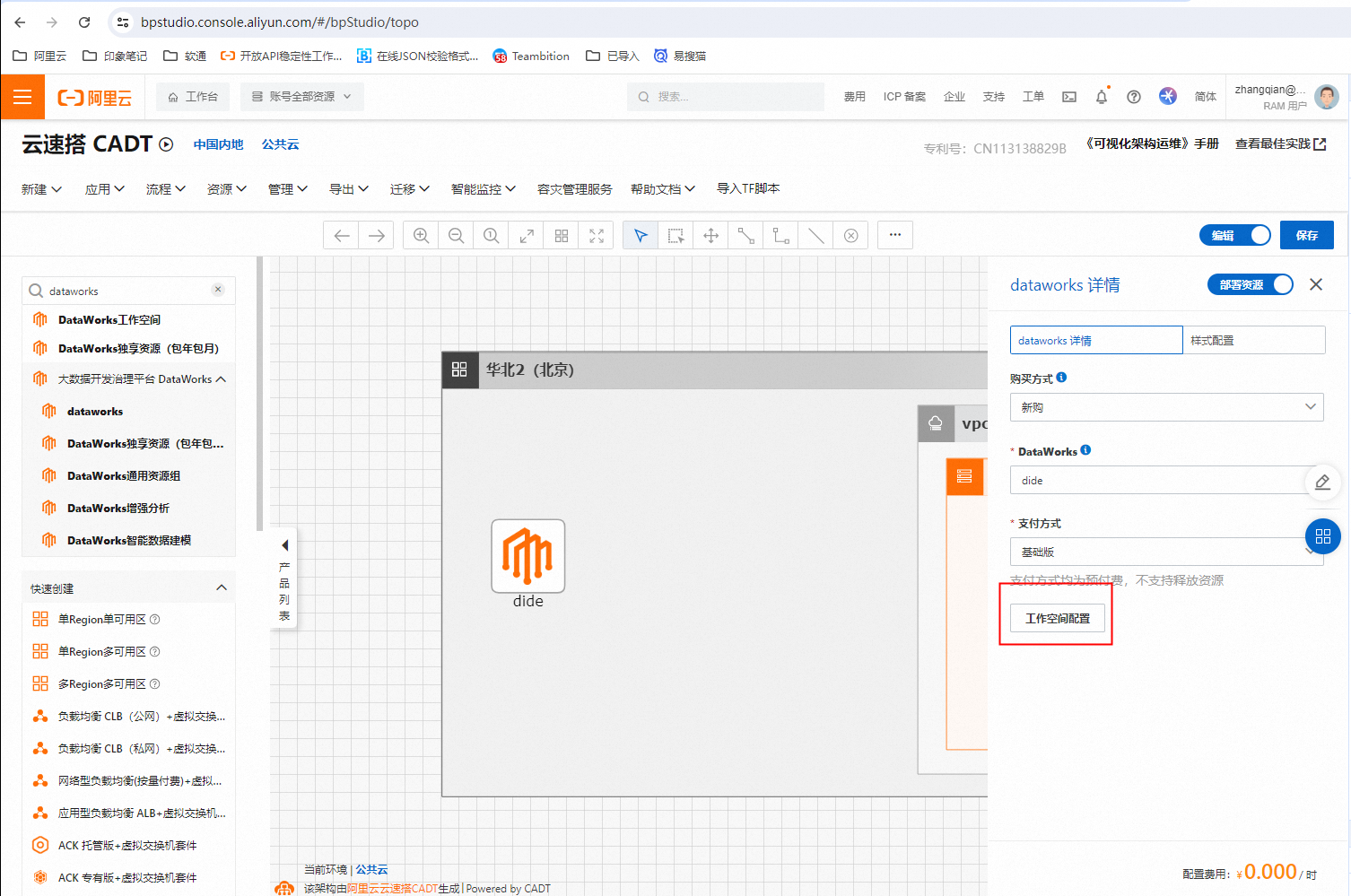Image resolution: width=1351 pixels, height=896 pixels.
Task: Open the 迁移 menu
Action: pos(410,189)
